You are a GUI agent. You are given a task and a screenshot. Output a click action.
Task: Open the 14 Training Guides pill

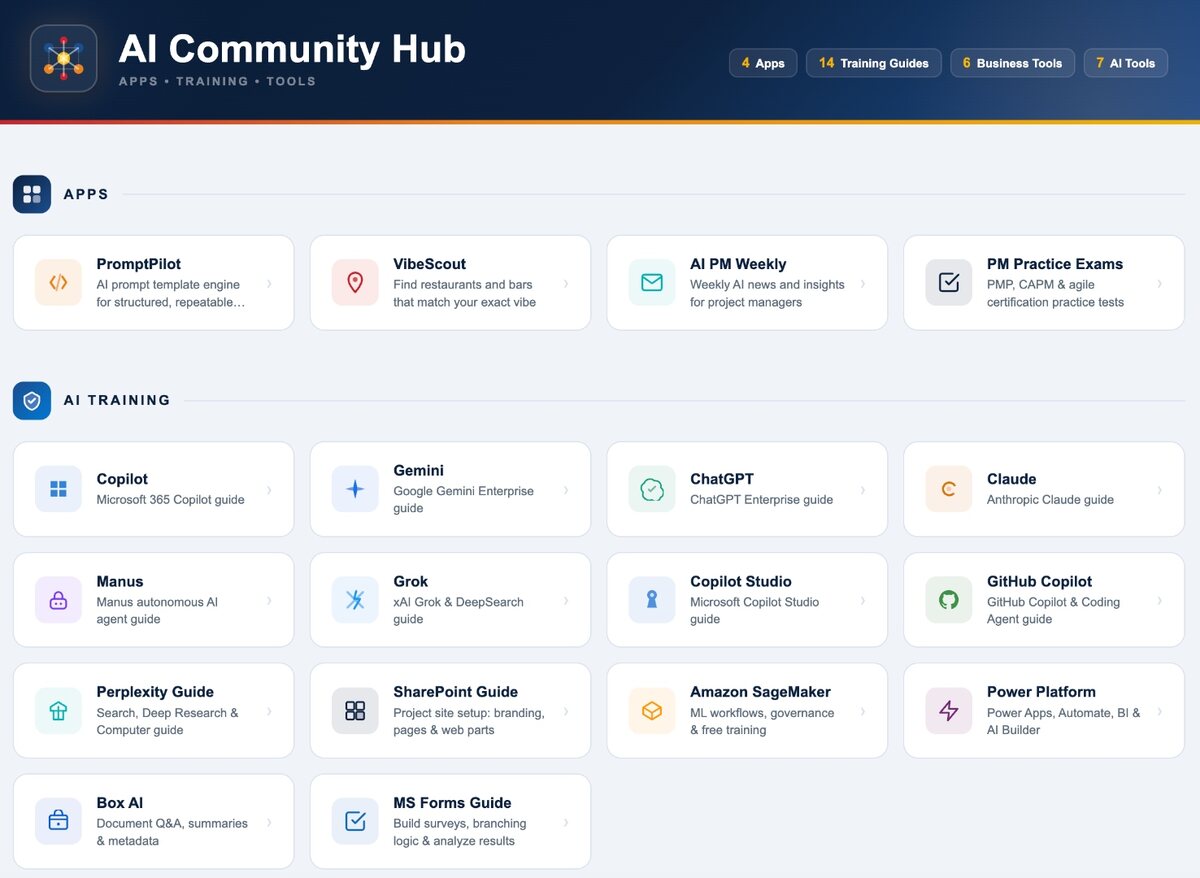pyautogui.click(x=874, y=63)
